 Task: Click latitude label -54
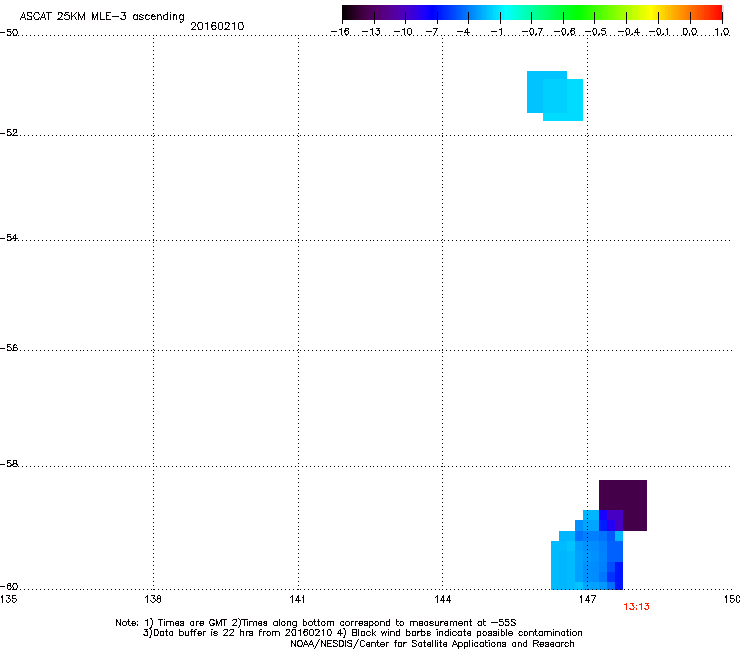[9, 237]
